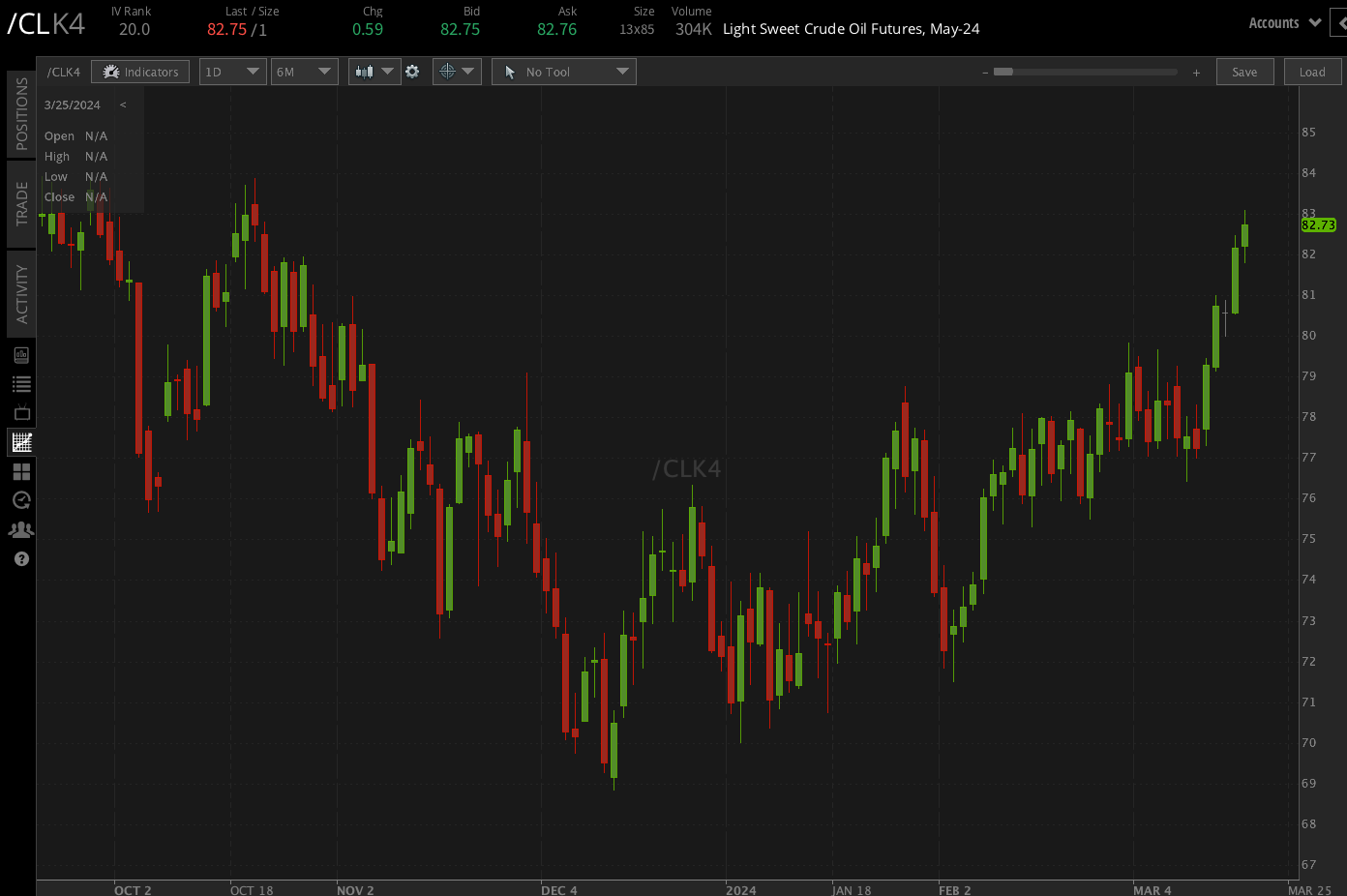
Task: Click the 2024 date axis label
Action: pyautogui.click(x=741, y=889)
